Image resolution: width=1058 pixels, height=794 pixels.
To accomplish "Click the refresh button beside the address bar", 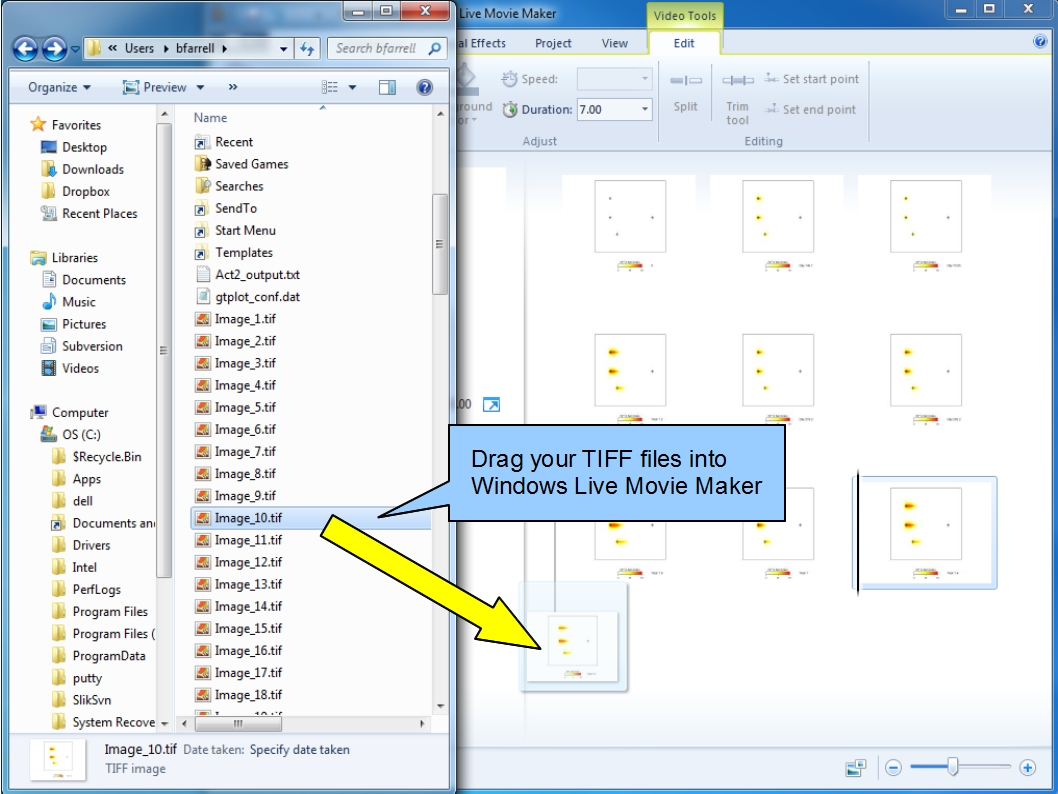I will 307,49.
